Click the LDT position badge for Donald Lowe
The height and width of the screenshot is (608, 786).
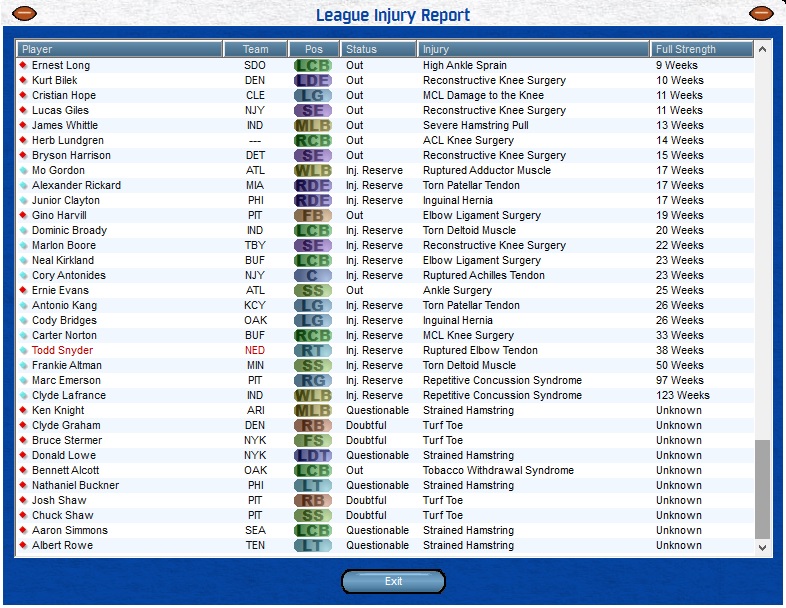click(x=313, y=456)
